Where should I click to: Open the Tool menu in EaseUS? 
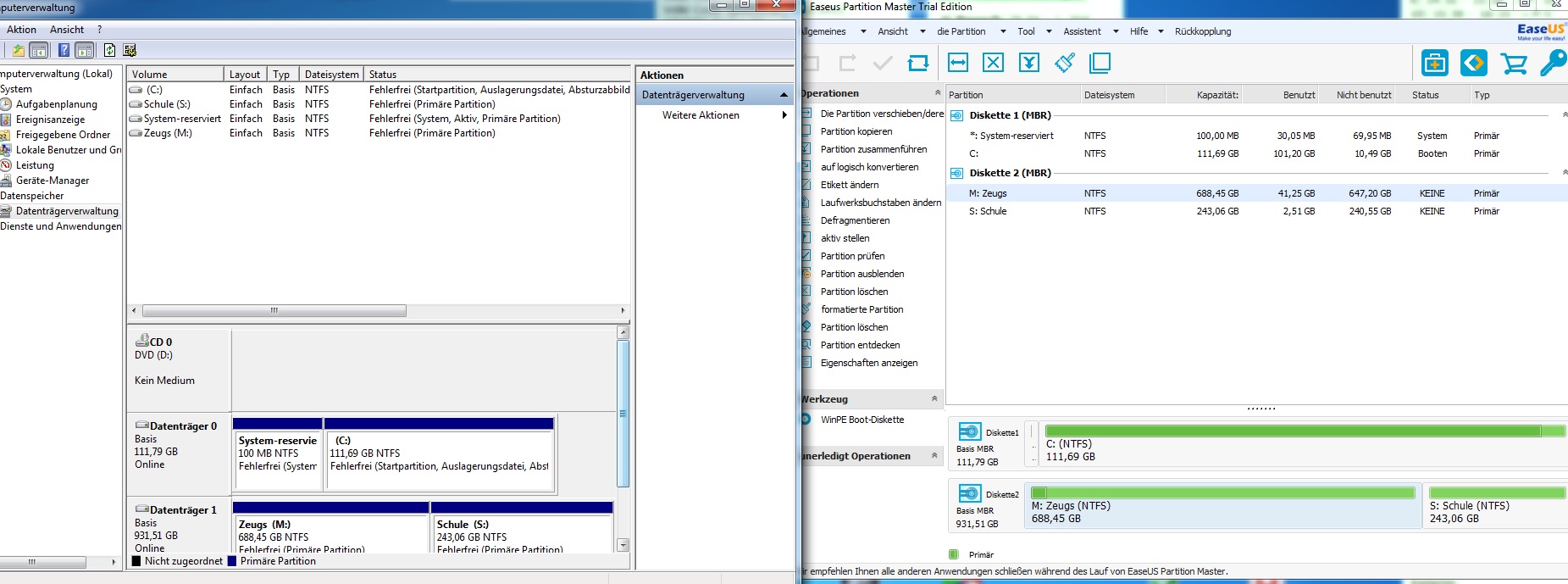point(1026,31)
